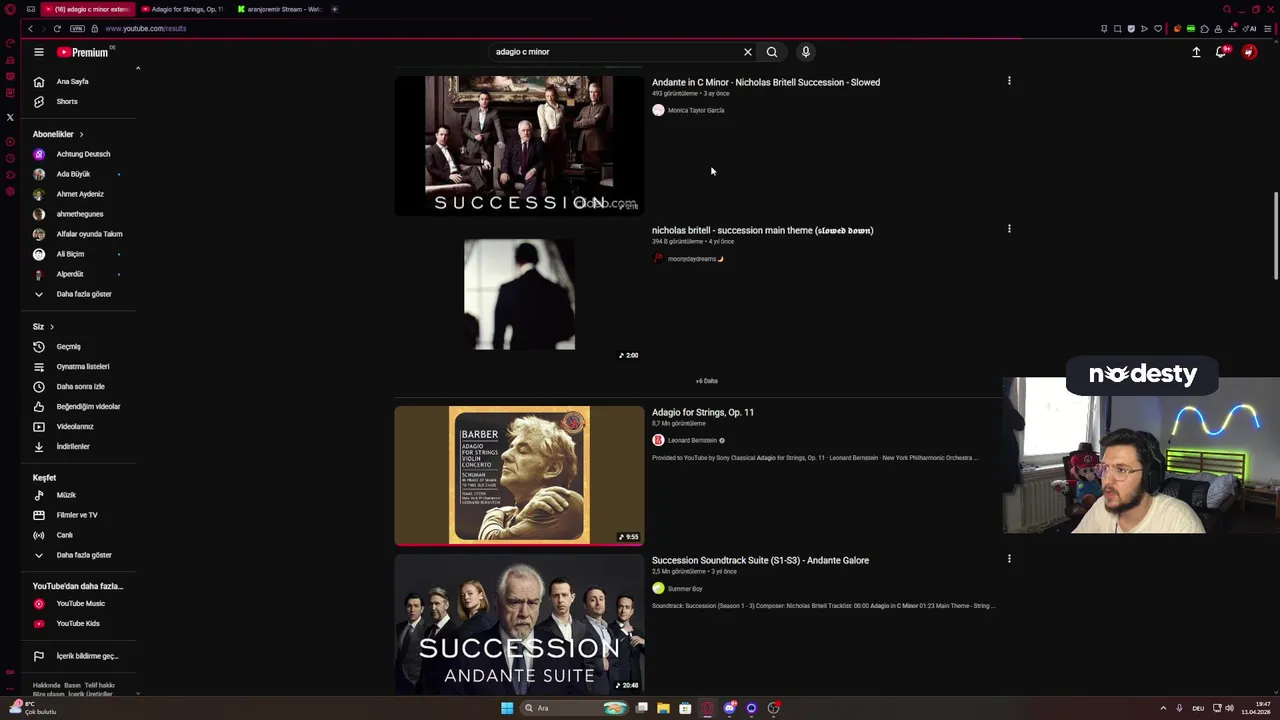
Task: Open the browser easy setup sliders icon
Action: [x=1267, y=28]
